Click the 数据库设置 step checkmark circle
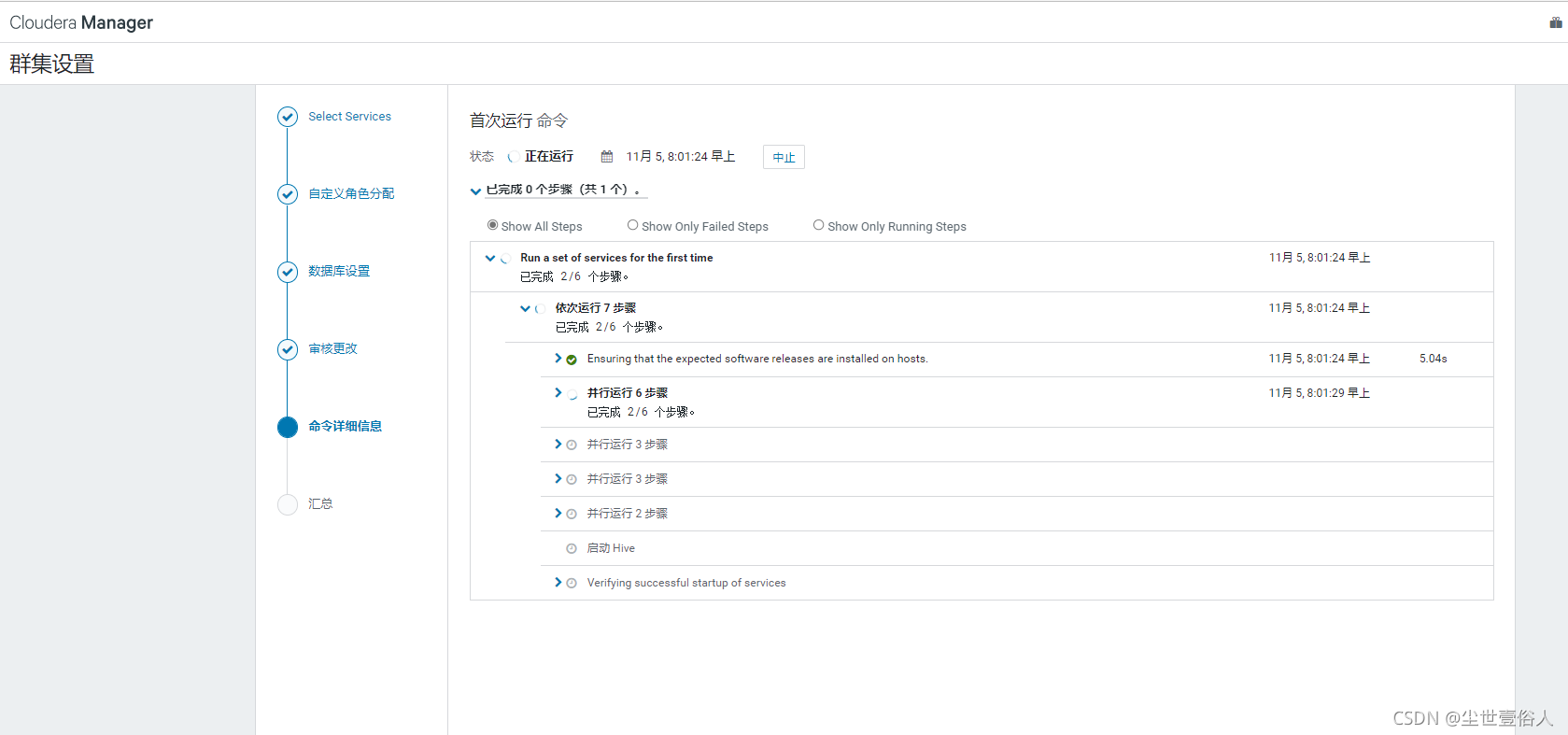 point(288,272)
